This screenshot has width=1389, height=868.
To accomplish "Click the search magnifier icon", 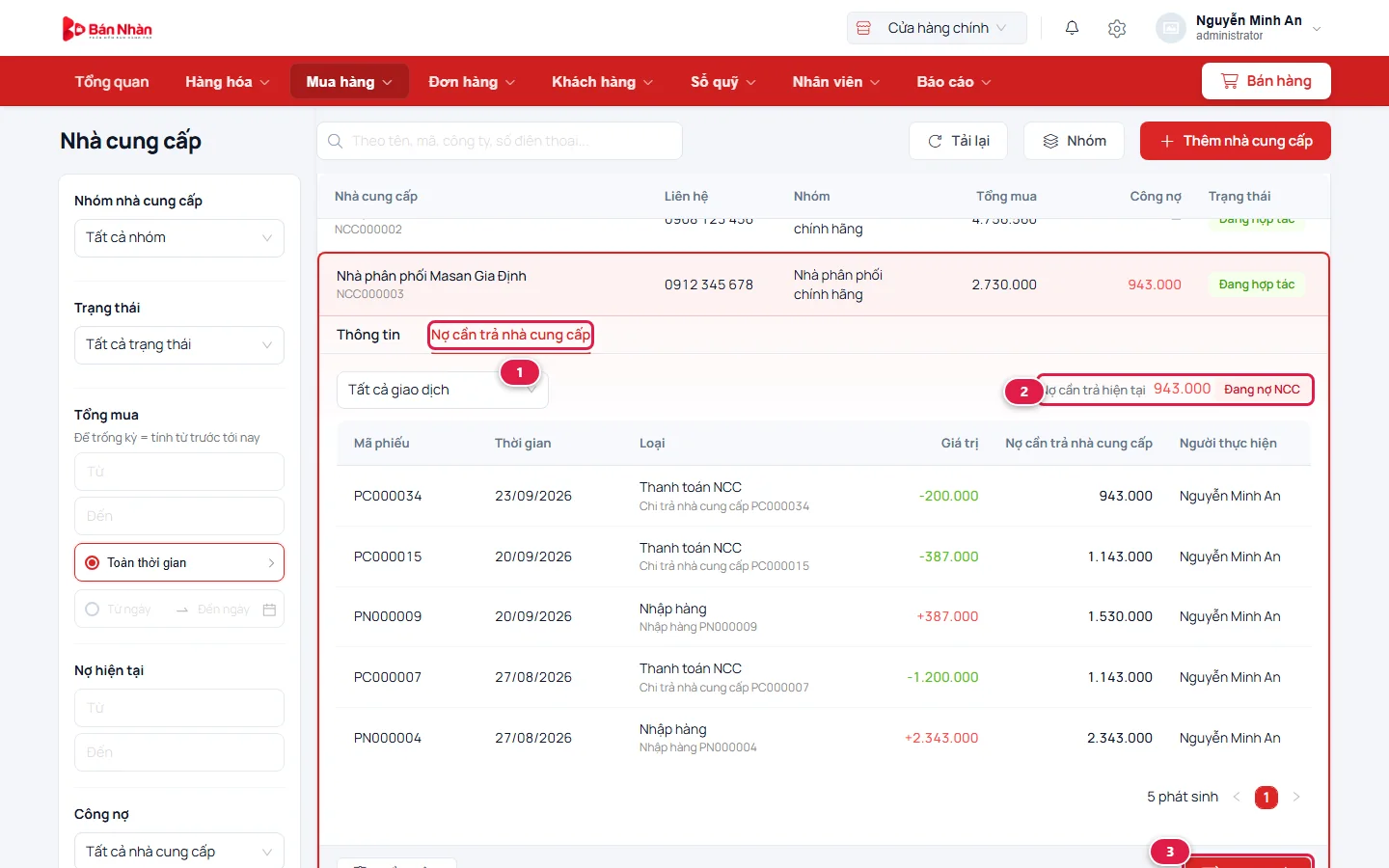I will (335, 141).
